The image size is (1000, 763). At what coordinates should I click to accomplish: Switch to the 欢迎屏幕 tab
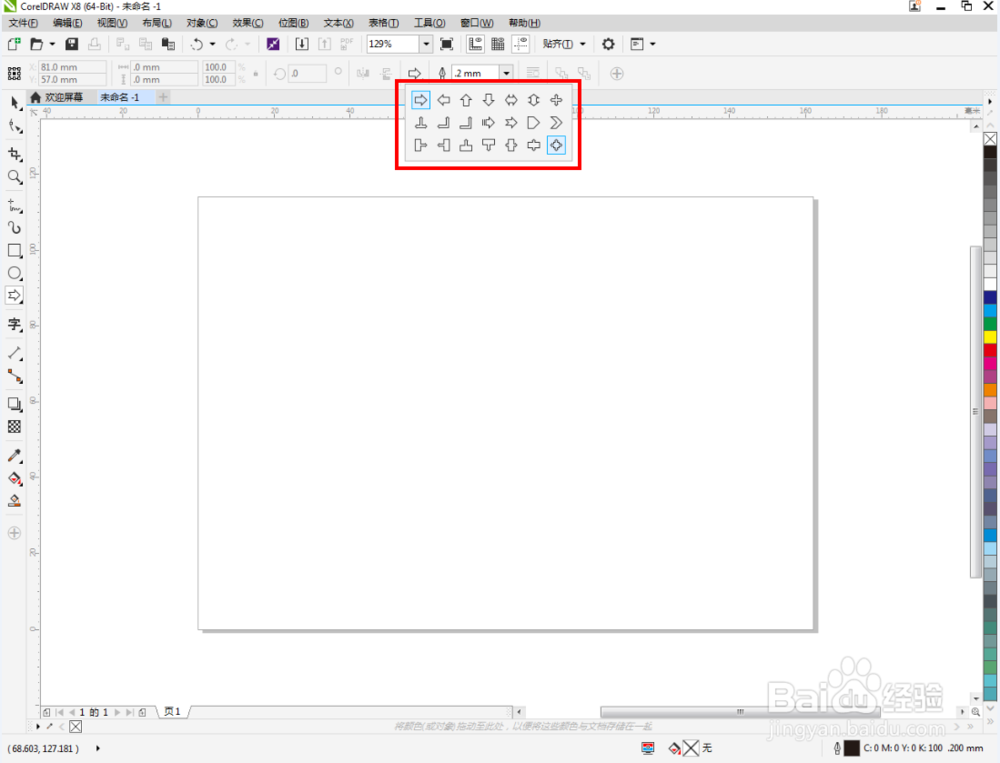point(57,97)
